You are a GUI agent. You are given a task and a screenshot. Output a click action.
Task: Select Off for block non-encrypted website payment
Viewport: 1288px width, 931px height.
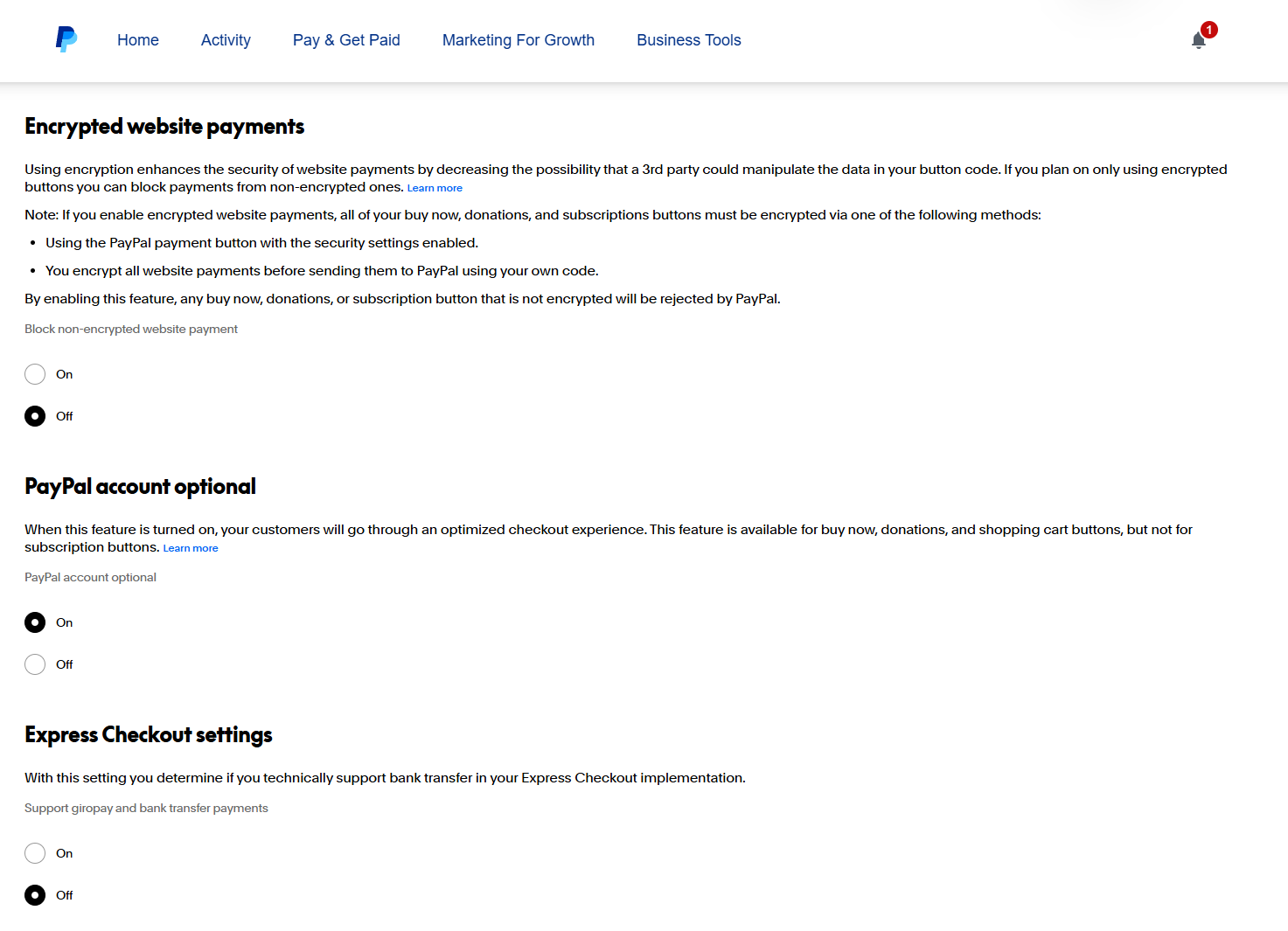point(35,416)
